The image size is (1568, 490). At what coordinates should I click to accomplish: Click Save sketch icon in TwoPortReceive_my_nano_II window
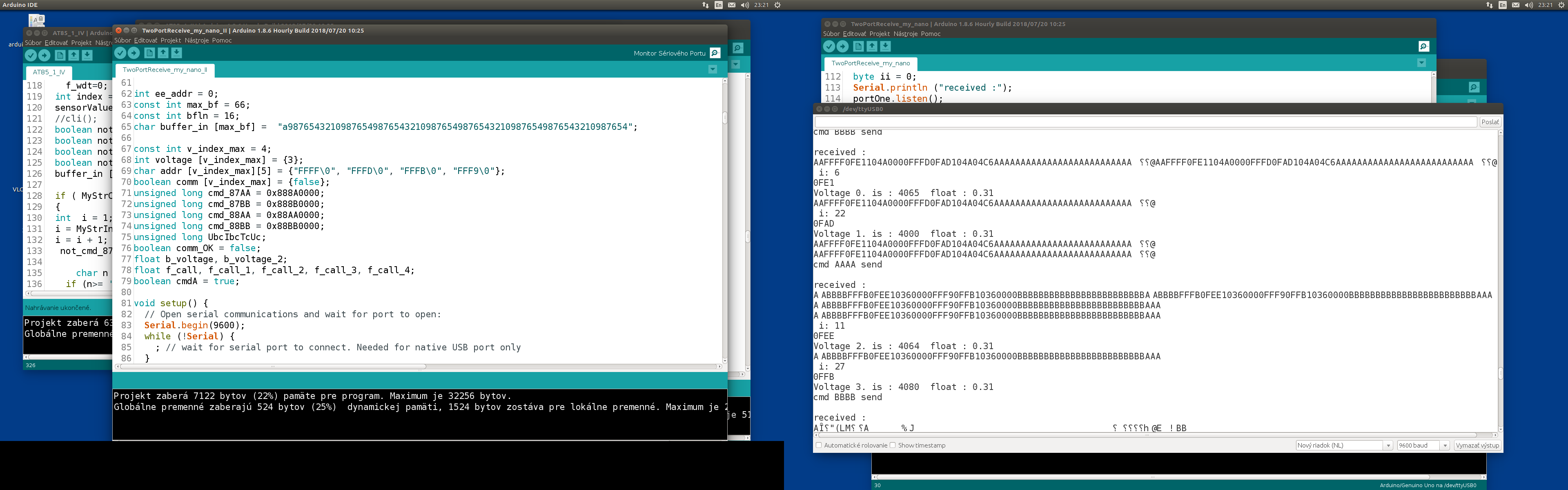(x=176, y=53)
